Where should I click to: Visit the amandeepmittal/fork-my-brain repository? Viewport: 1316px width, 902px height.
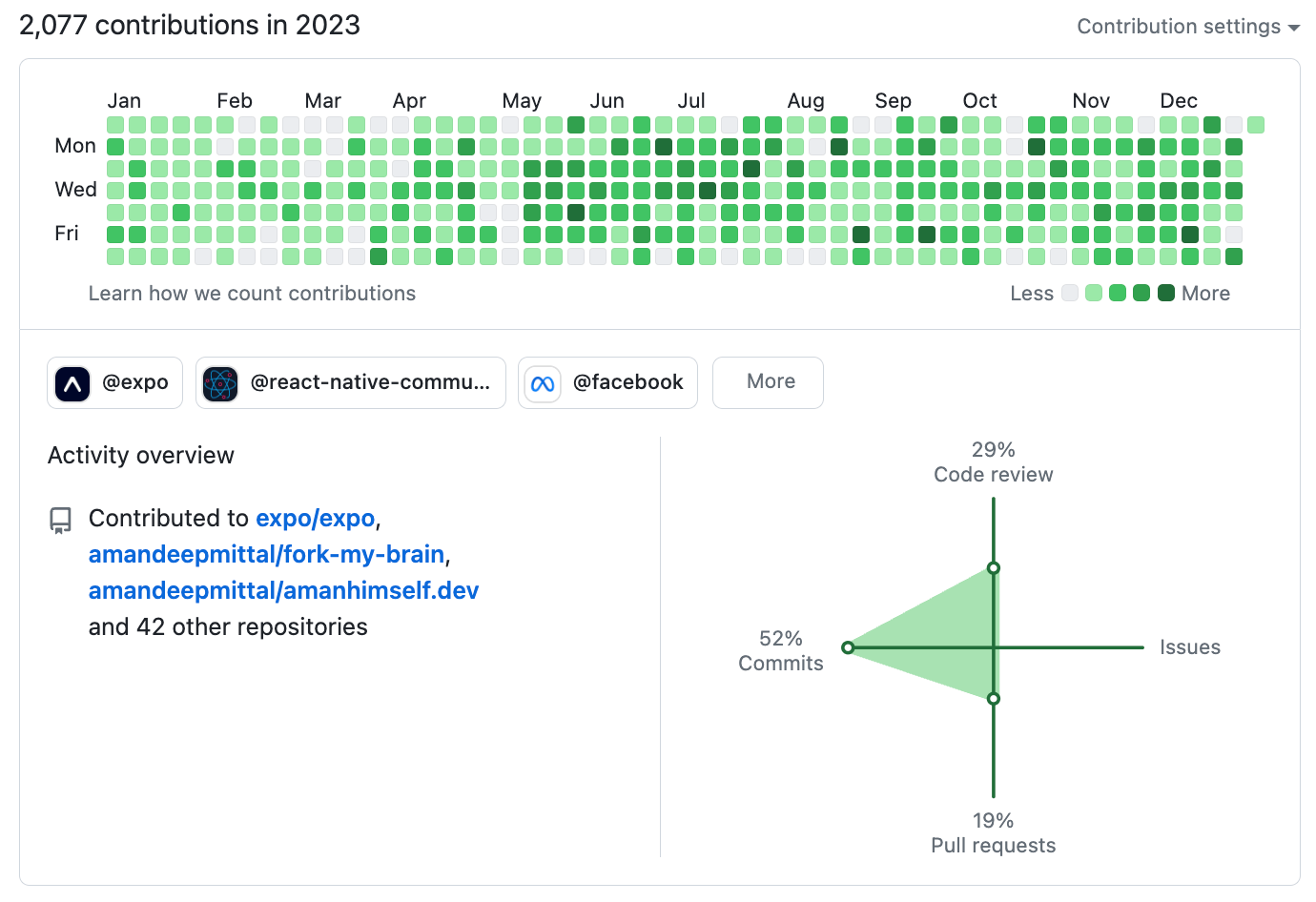(268, 554)
